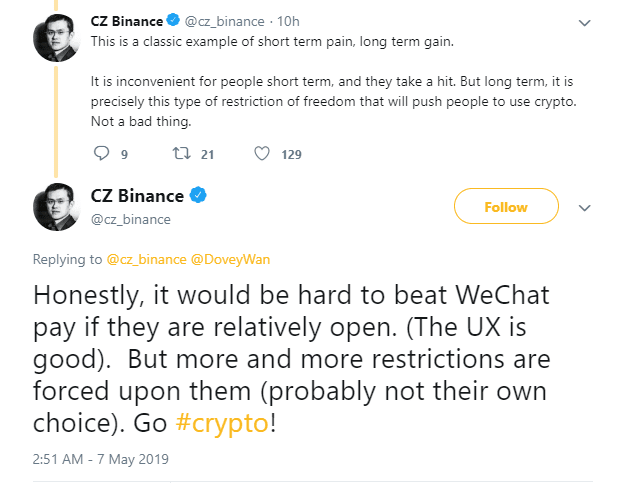Open the 2:51 AM - 7 May 2019 timestamp
625x483 pixels.
point(101,460)
